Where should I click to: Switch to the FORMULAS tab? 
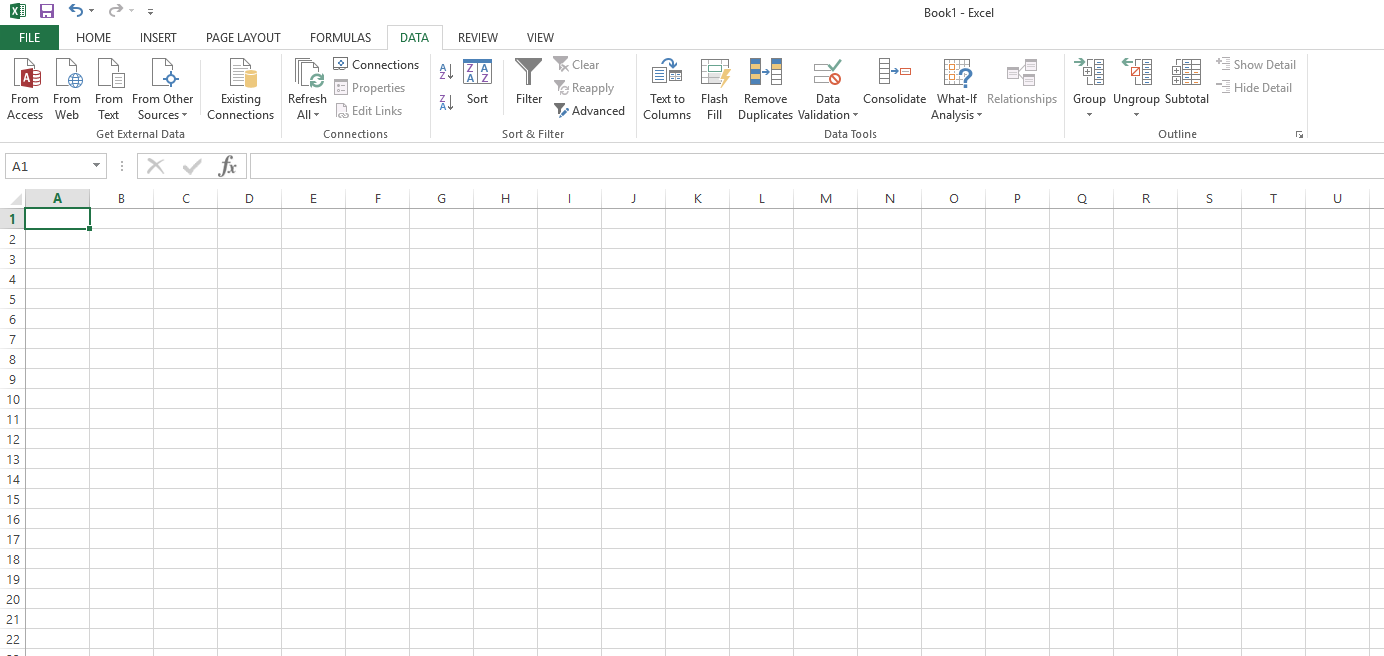[x=340, y=37]
